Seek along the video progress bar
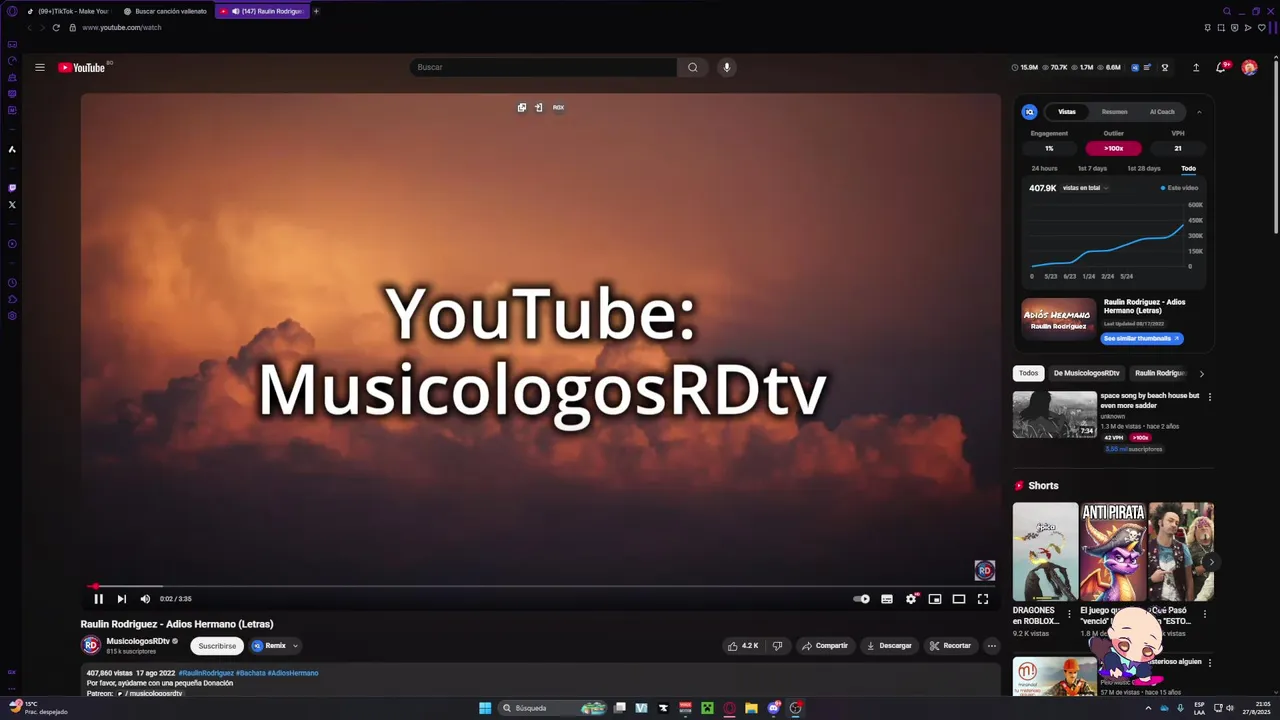The width and height of the screenshot is (1280, 720). point(540,587)
